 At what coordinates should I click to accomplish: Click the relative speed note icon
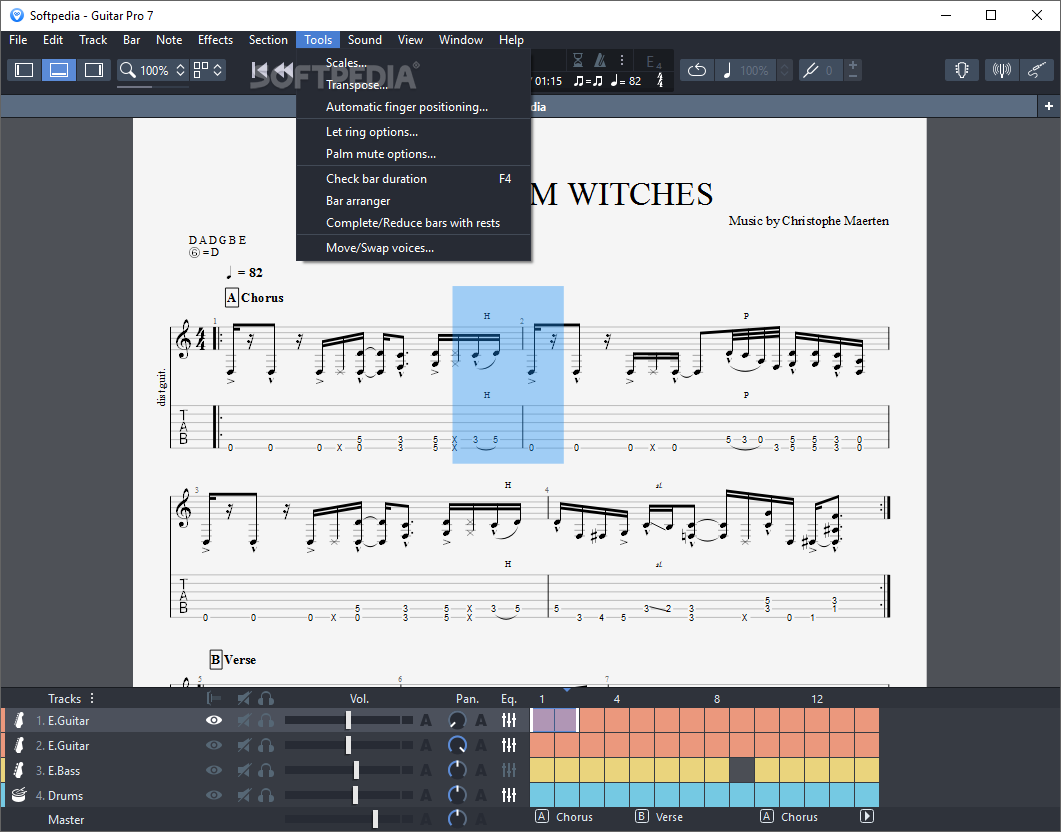pyautogui.click(x=727, y=70)
